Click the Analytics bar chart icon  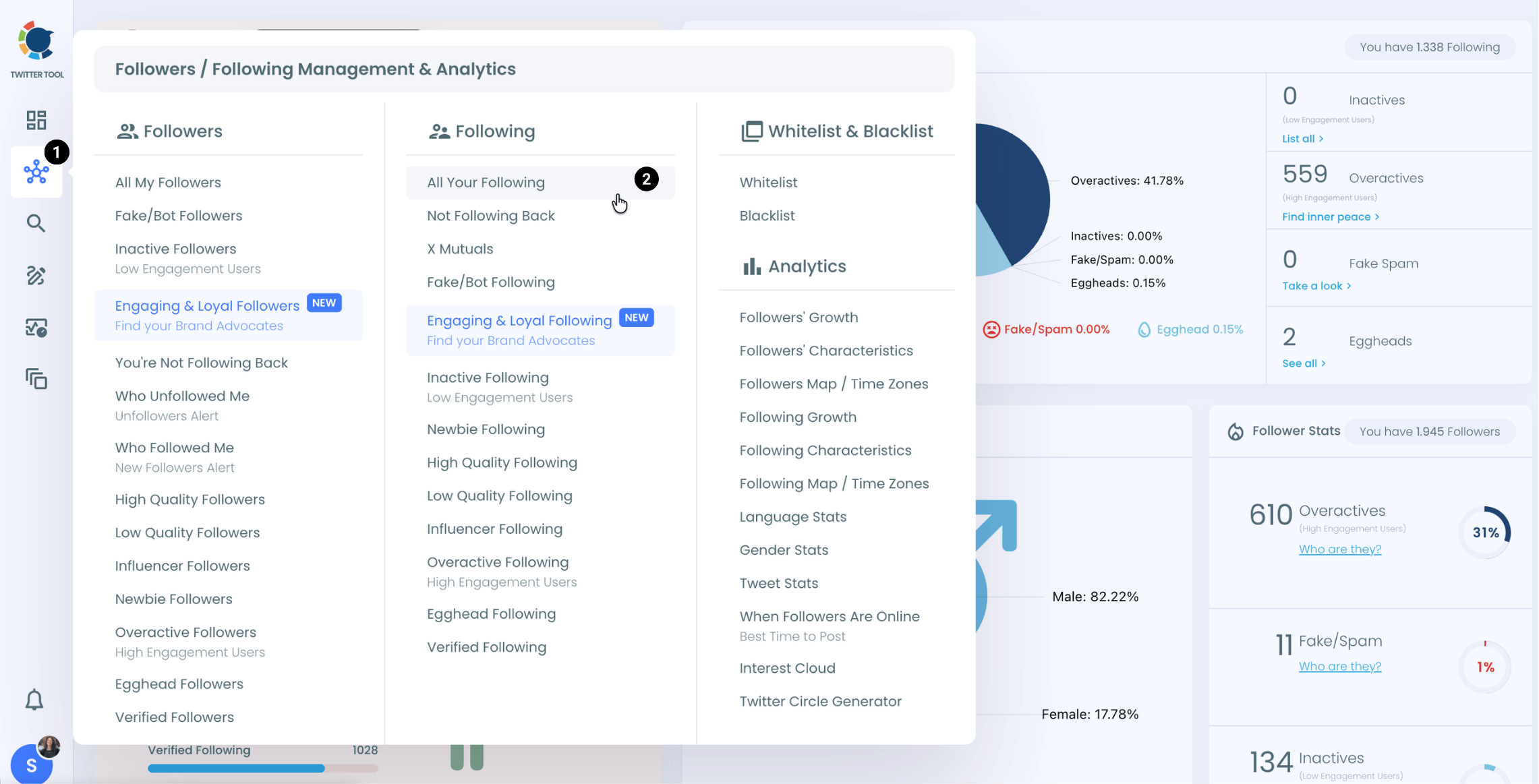pos(751,266)
